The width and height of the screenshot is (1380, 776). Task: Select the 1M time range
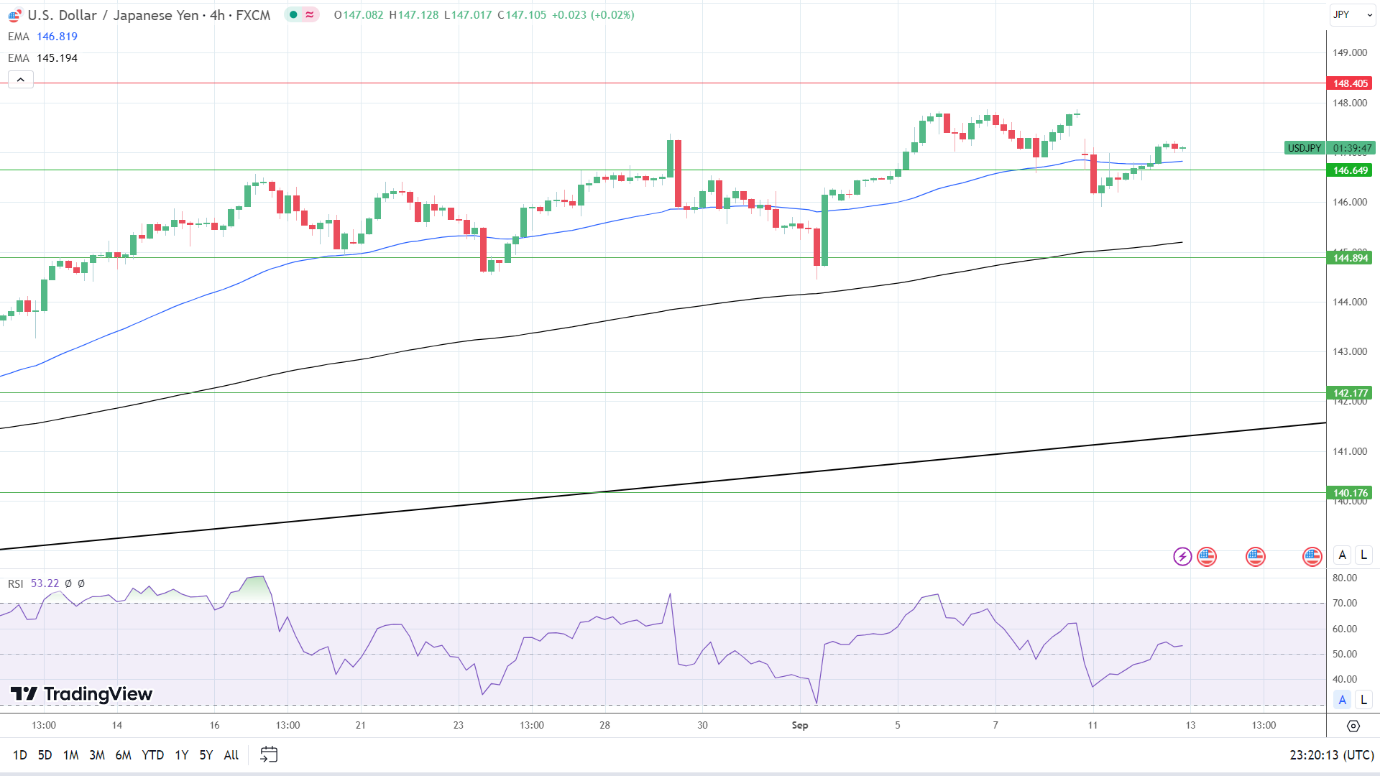[71, 755]
